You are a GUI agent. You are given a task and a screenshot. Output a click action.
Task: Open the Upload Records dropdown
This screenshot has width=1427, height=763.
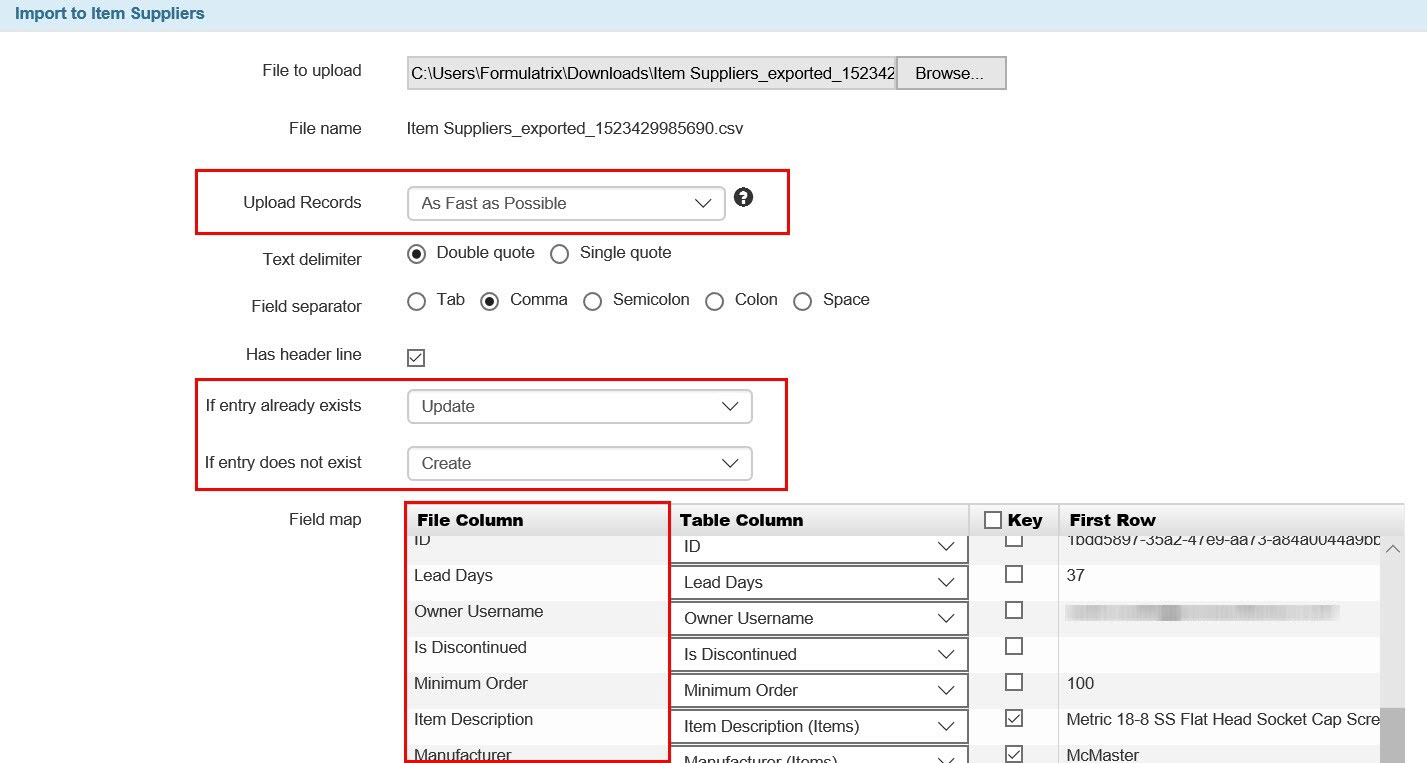[565, 203]
